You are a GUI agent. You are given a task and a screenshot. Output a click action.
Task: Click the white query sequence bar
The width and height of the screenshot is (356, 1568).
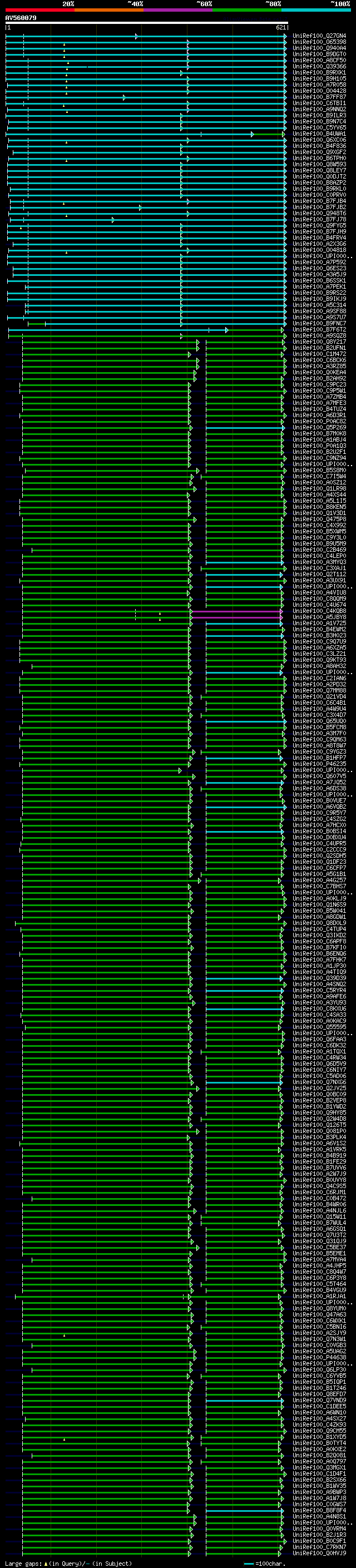[x=147, y=23]
